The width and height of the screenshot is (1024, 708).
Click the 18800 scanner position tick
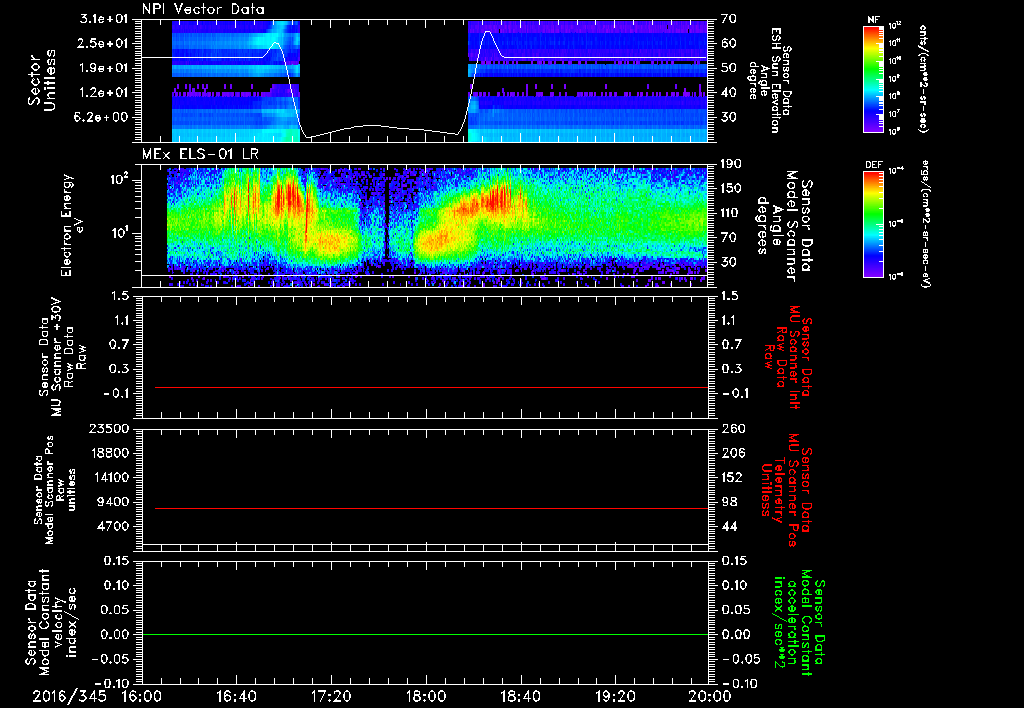(108, 453)
